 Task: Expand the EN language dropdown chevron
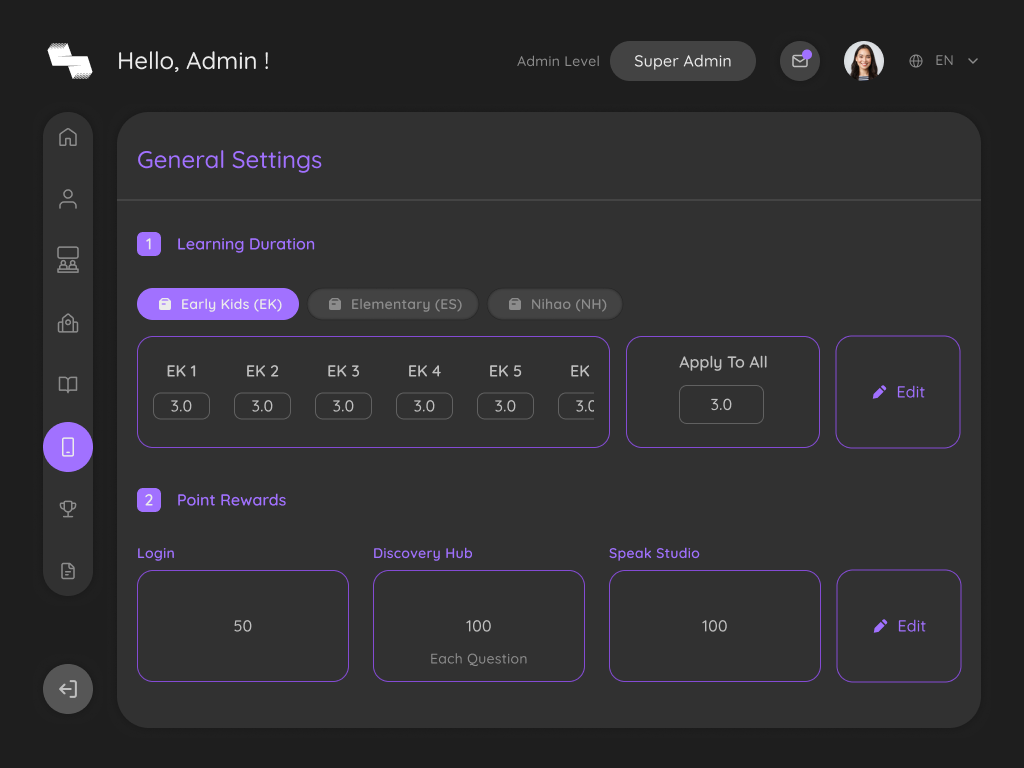tap(972, 61)
